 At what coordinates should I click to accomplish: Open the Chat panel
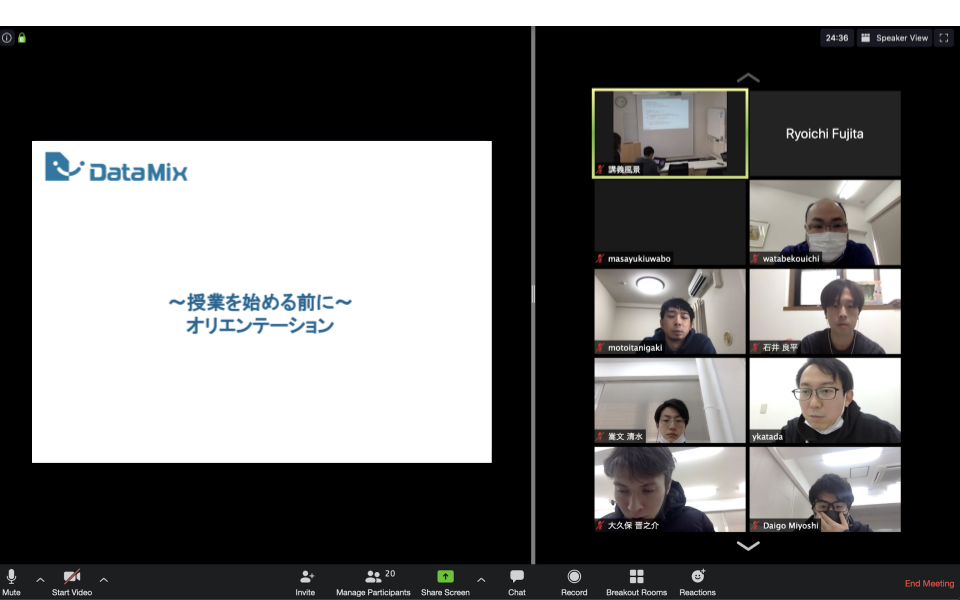(x=517, y=582)
